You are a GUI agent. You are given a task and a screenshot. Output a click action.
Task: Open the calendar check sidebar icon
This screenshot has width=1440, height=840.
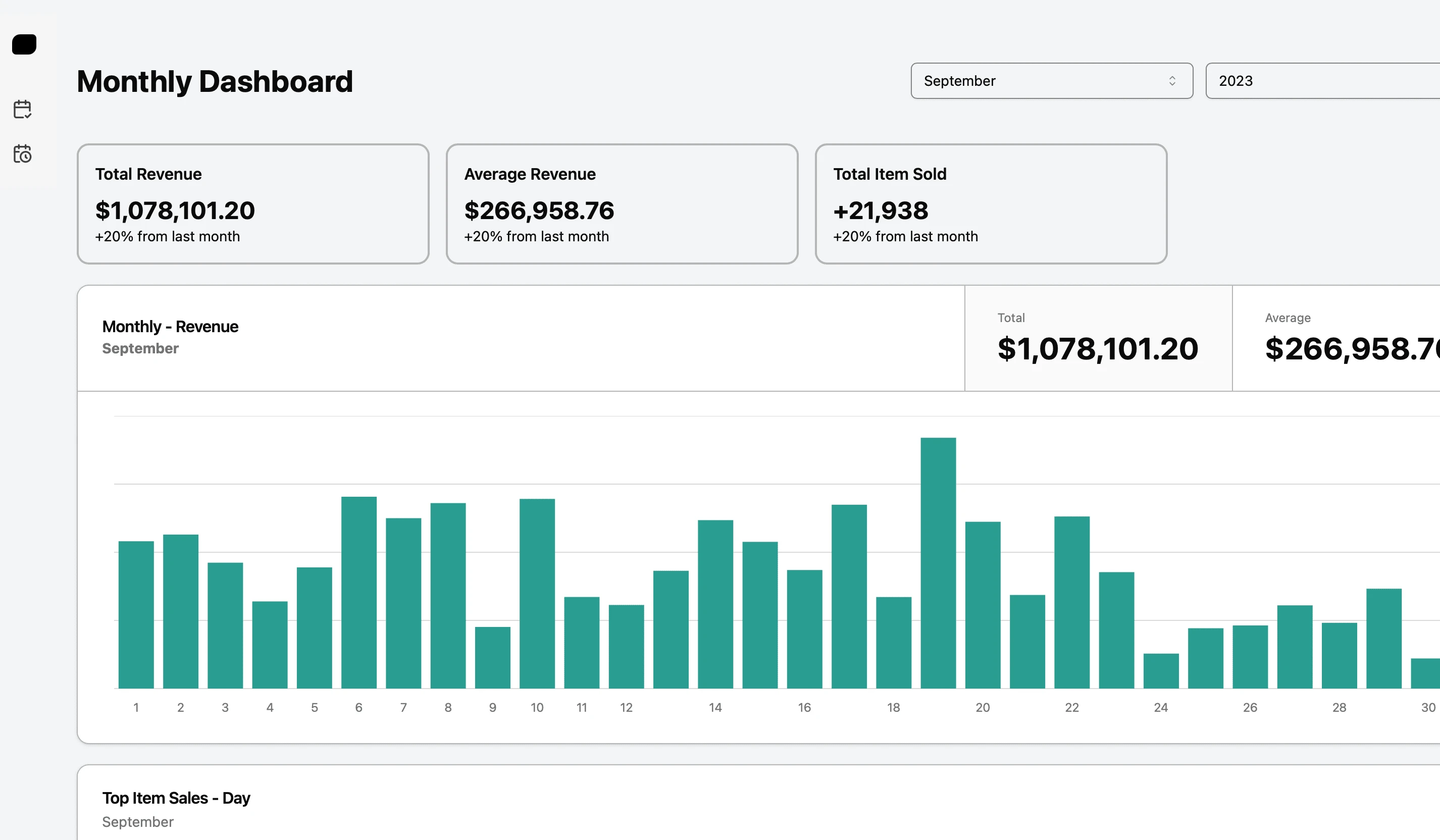click(x=22, y=109)
